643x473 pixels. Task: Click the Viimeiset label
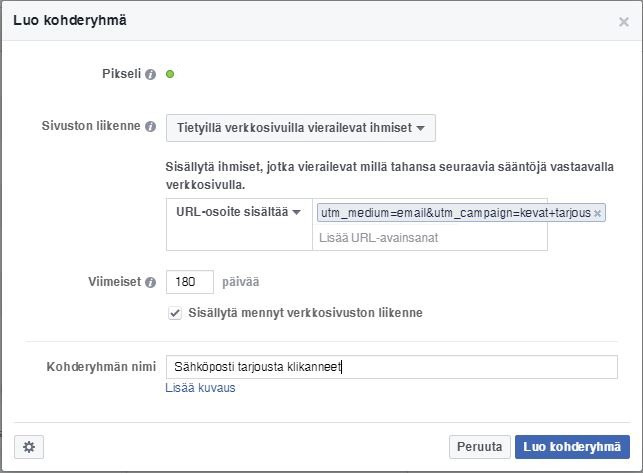tap(114, 282)
